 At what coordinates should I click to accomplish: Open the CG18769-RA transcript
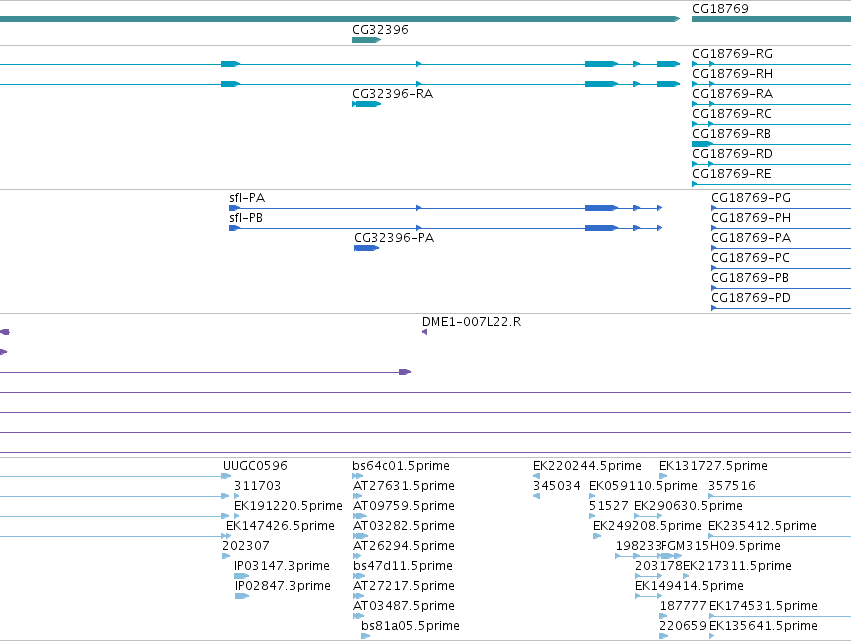click(732, 94)
